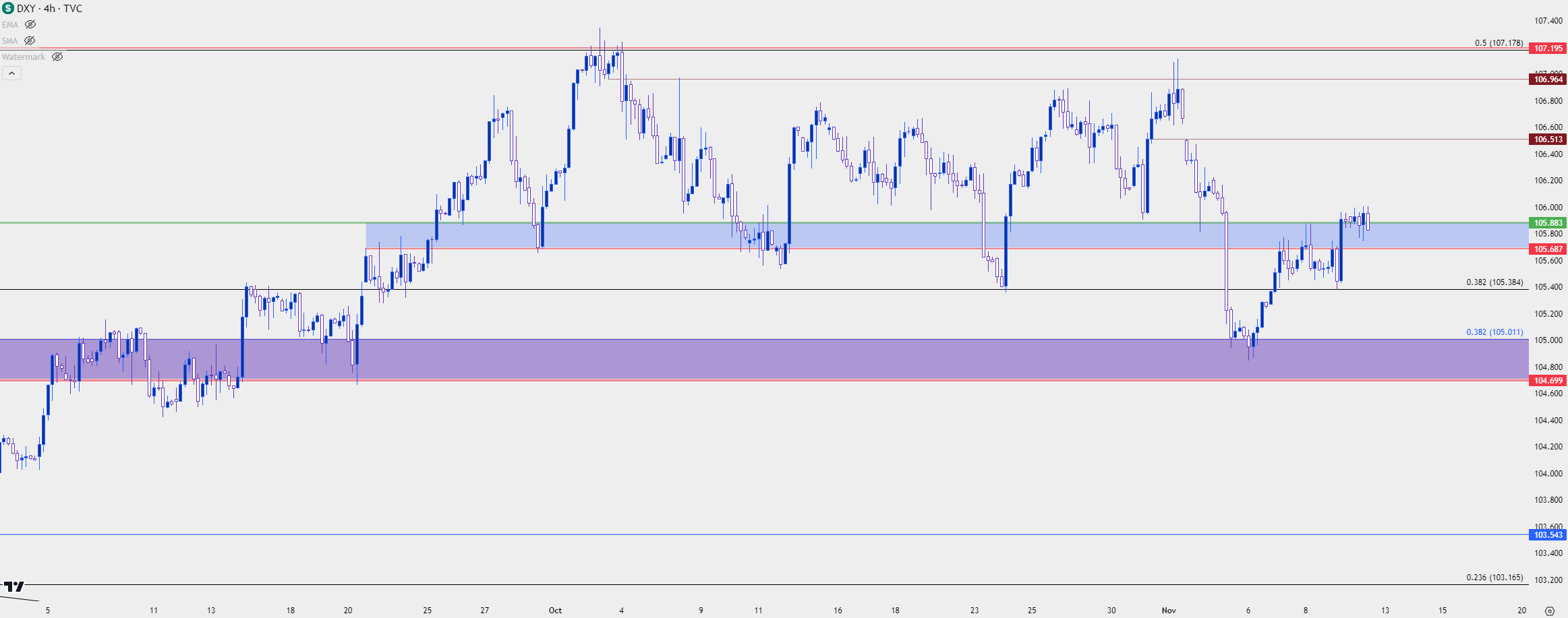This screenshot has width=1568, height=618.
Task: Click the red 105.687 price label
Action: 1548,249
